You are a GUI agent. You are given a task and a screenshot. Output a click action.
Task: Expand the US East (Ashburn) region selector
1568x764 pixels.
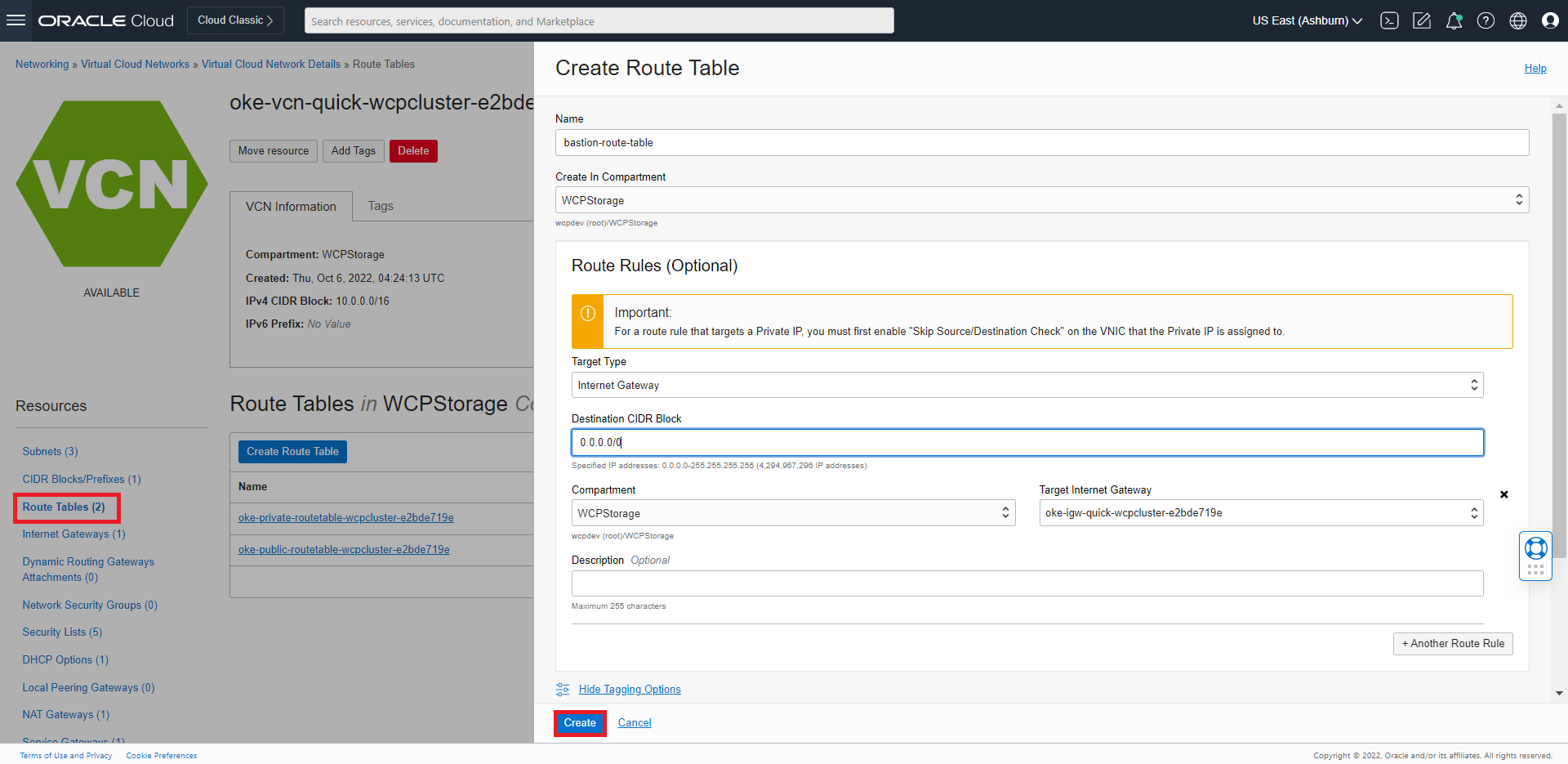(x=1307, y=20)
